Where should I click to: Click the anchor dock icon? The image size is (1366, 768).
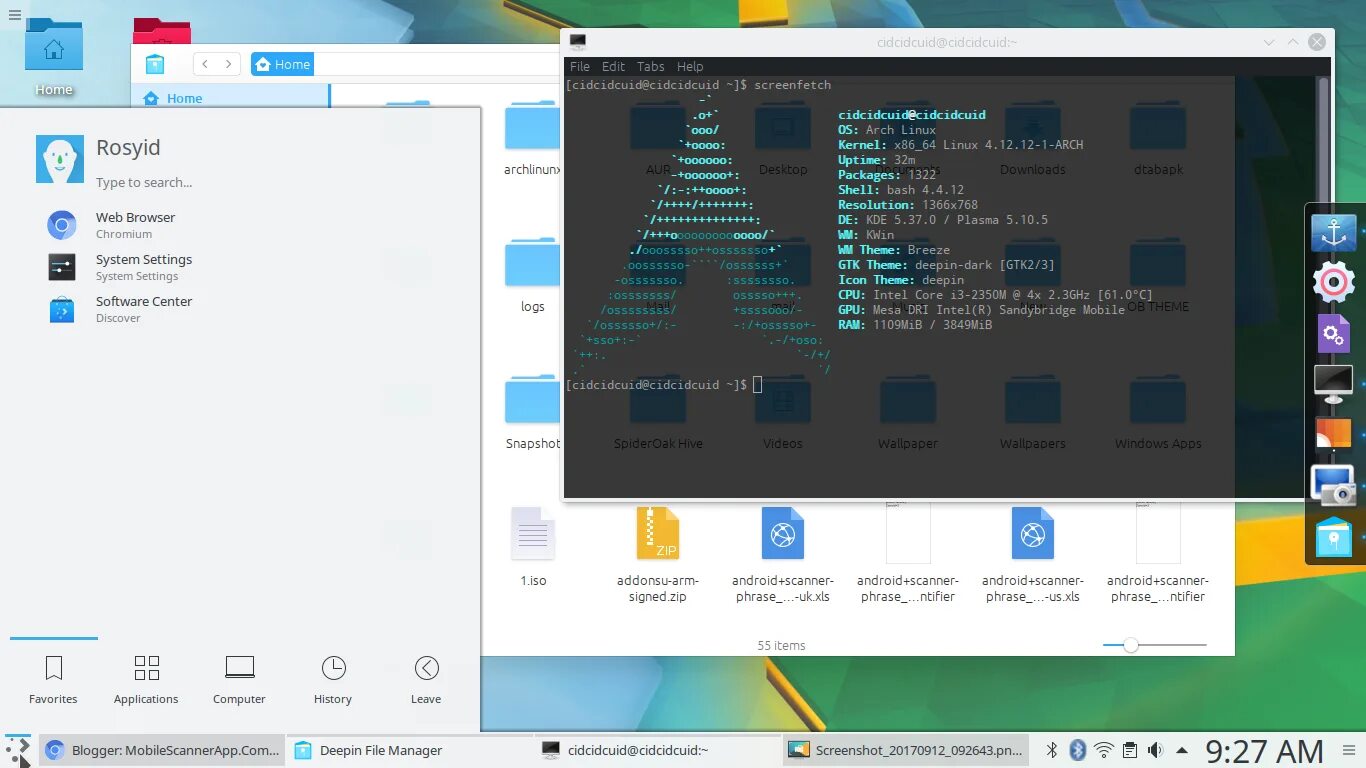pos(1334,233)
